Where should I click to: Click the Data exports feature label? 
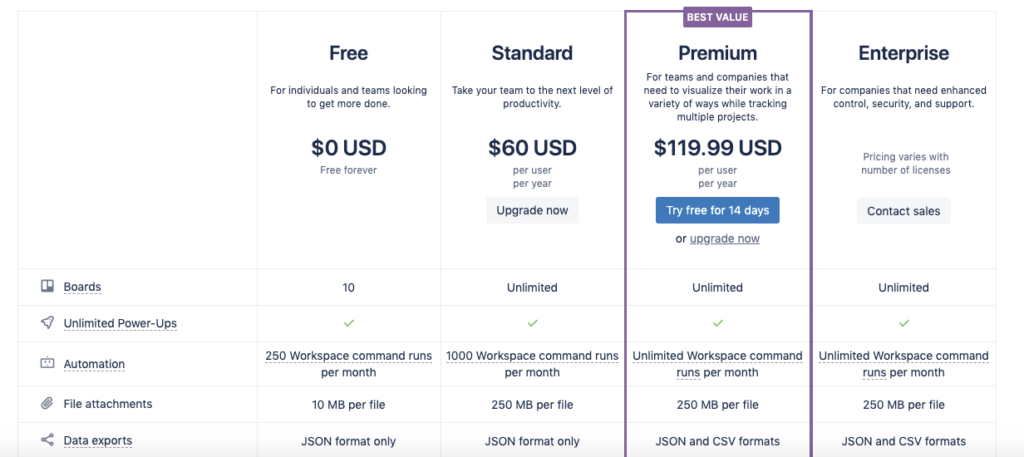[98, 441]
